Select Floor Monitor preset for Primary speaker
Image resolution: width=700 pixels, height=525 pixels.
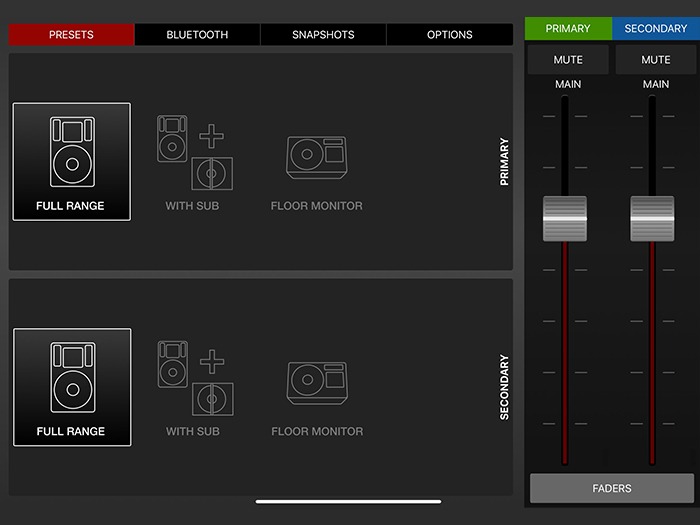click(x=317, y=173)
